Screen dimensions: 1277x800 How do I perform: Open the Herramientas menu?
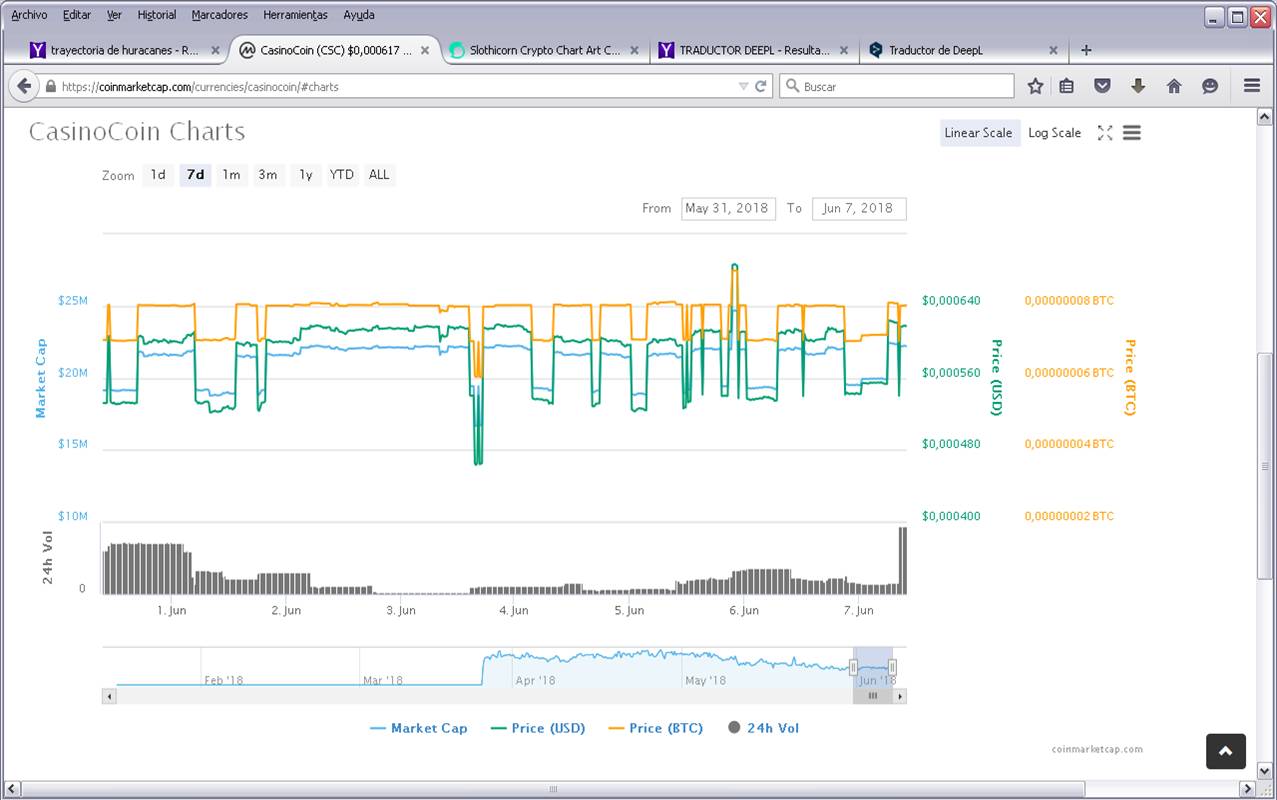tap(295, 15)
